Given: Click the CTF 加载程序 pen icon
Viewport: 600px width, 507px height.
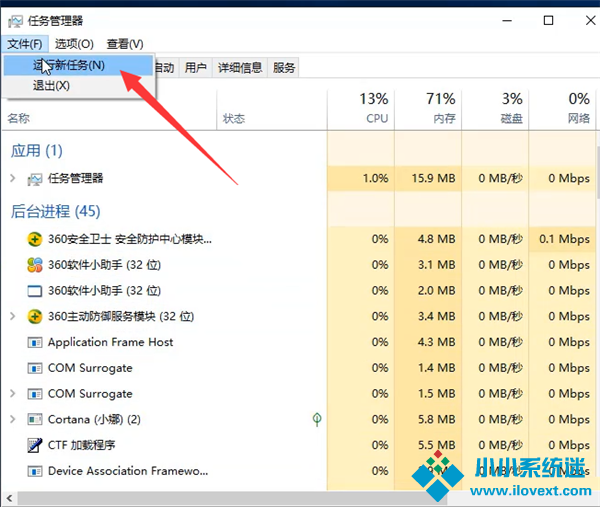Looking at the screenshot, I should [34, 445].
